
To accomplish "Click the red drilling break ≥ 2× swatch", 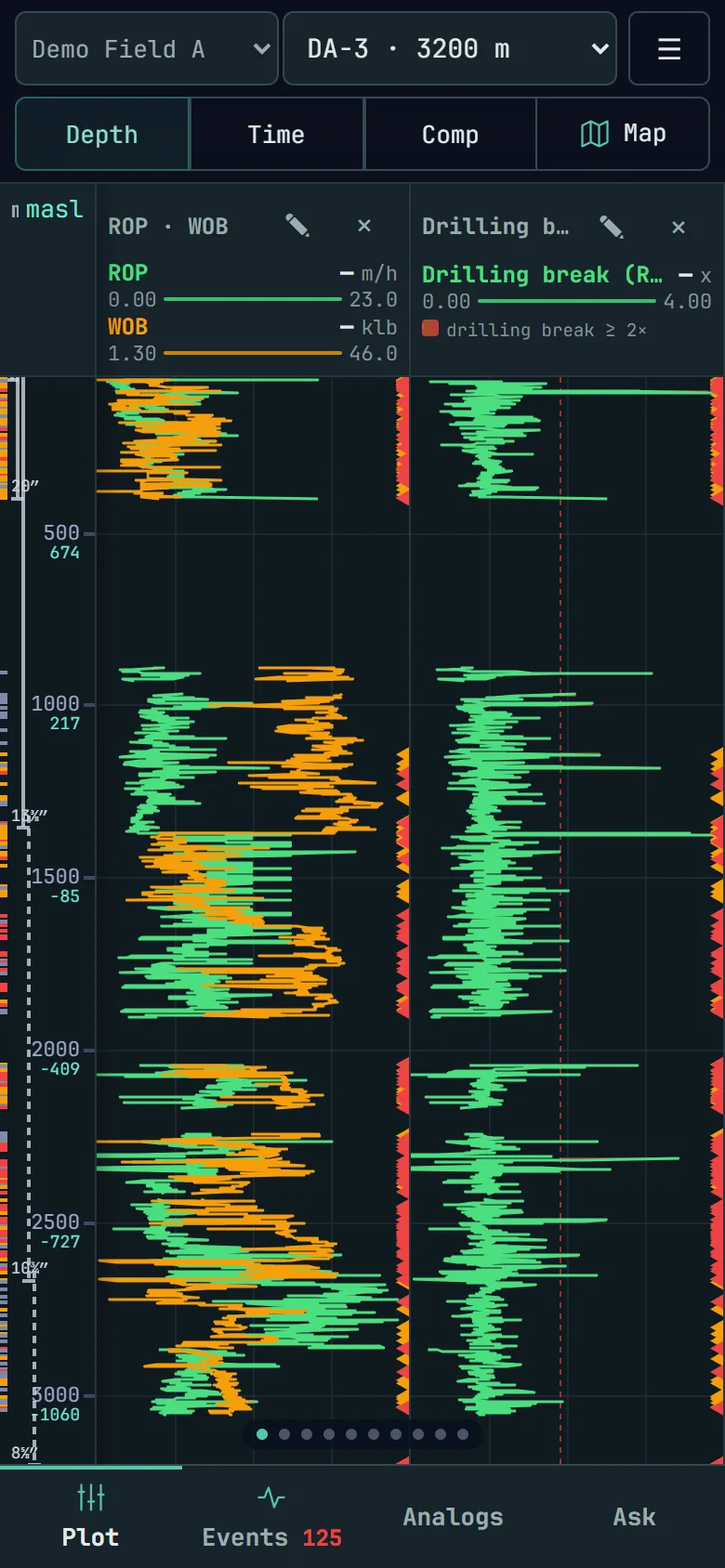I will [430, 328].
